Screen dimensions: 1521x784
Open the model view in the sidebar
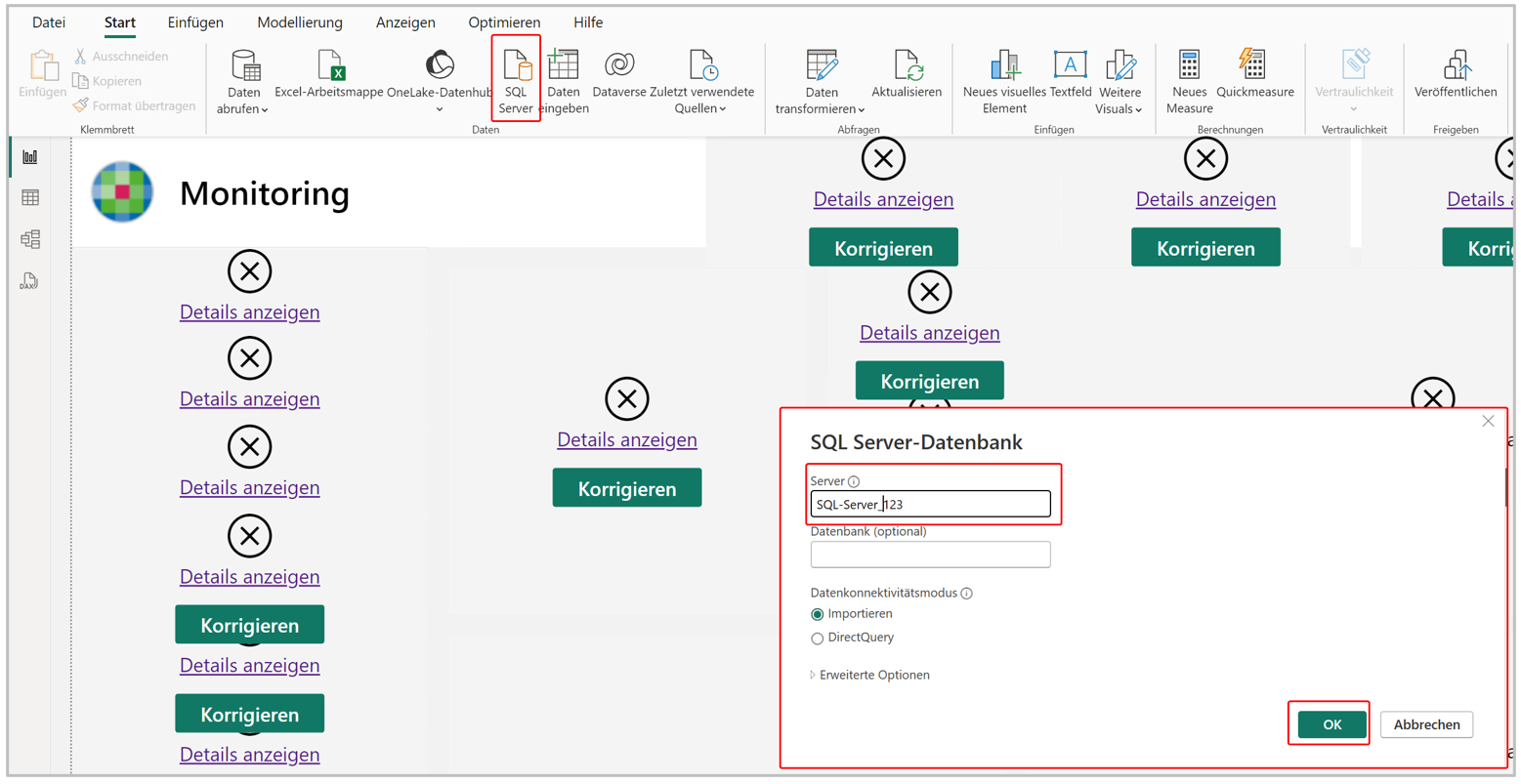point(30,239)
